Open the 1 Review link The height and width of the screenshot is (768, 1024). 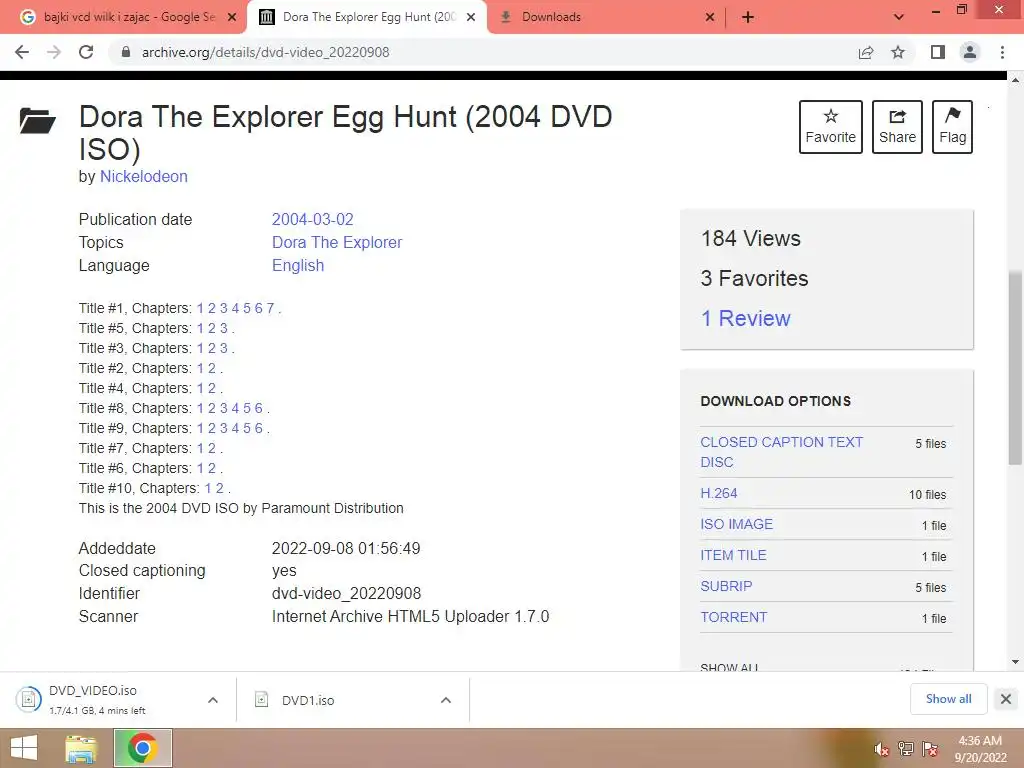point(745,318)
